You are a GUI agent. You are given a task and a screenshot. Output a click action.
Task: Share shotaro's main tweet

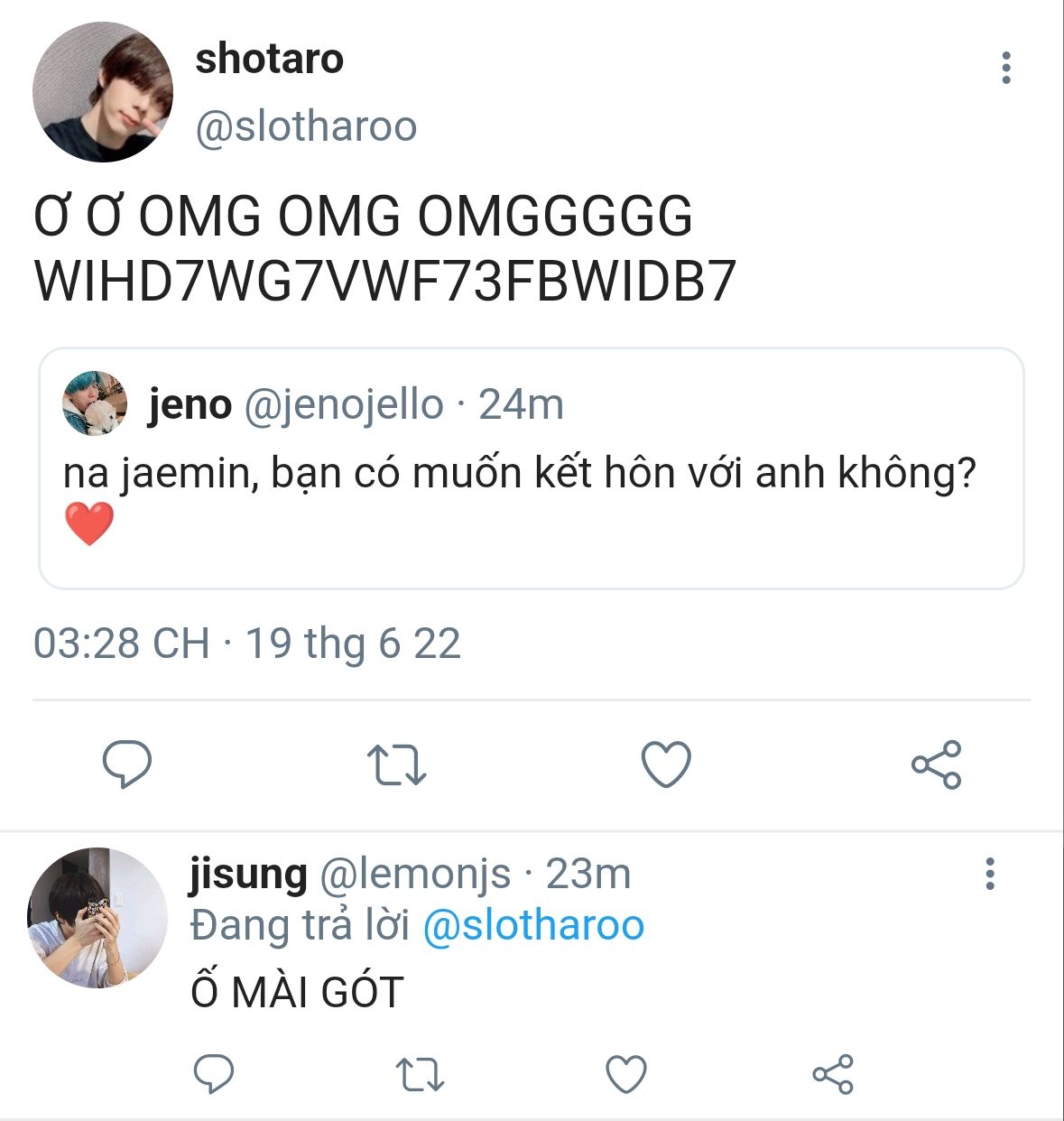(x=936, y=764)
